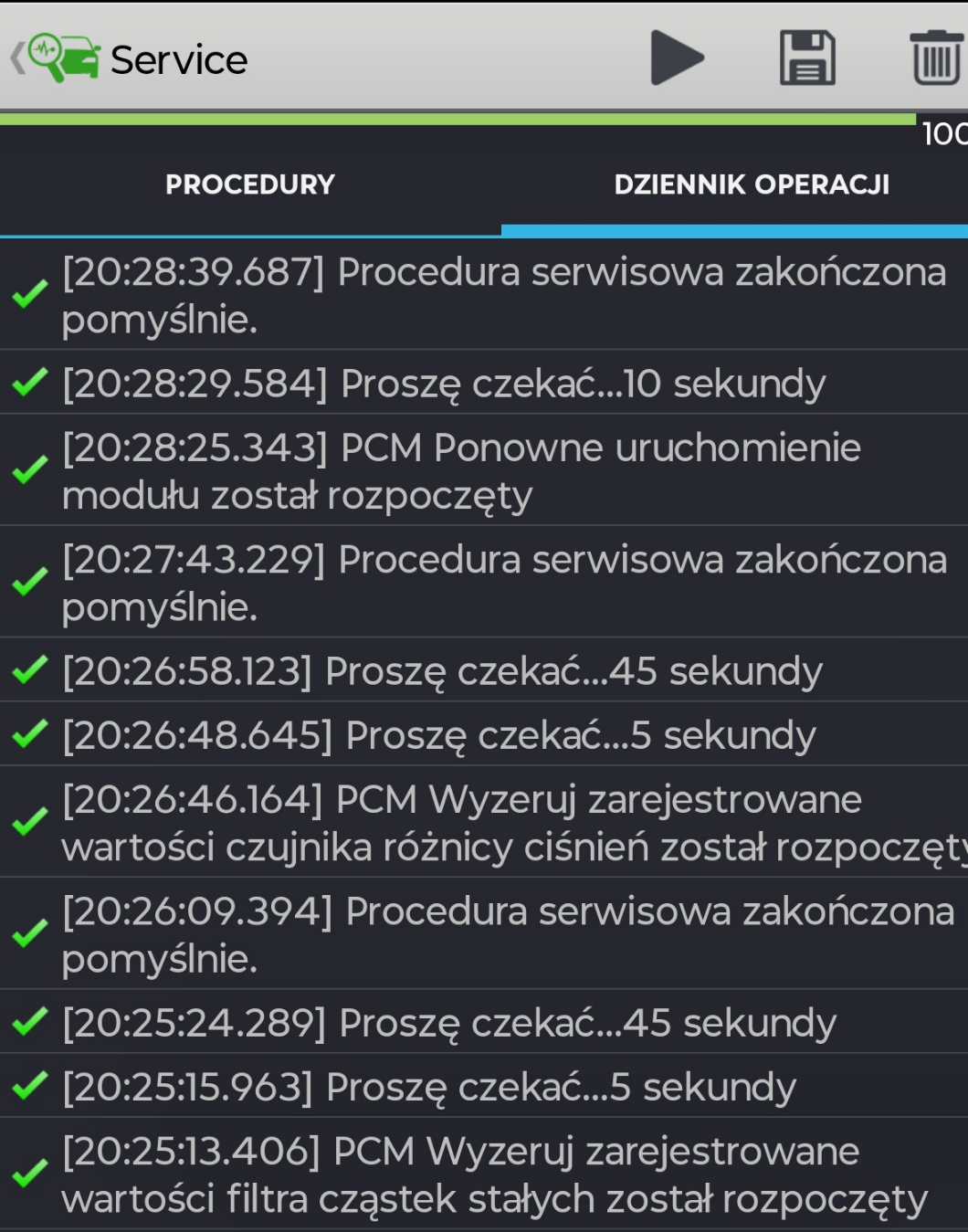Tap the Service car diagnostics logo

click(64, 58)
